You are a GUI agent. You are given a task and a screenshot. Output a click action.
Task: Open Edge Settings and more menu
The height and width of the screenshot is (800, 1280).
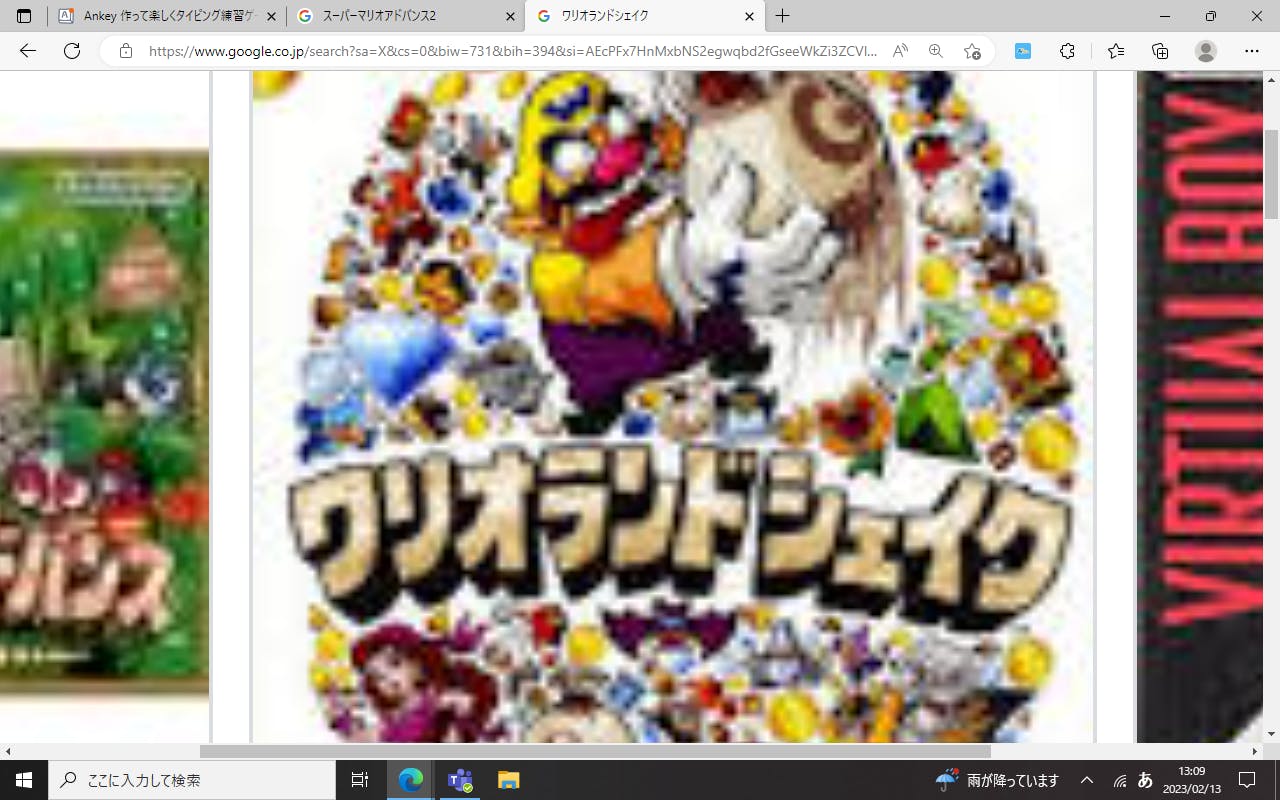tap(1252, 51)
